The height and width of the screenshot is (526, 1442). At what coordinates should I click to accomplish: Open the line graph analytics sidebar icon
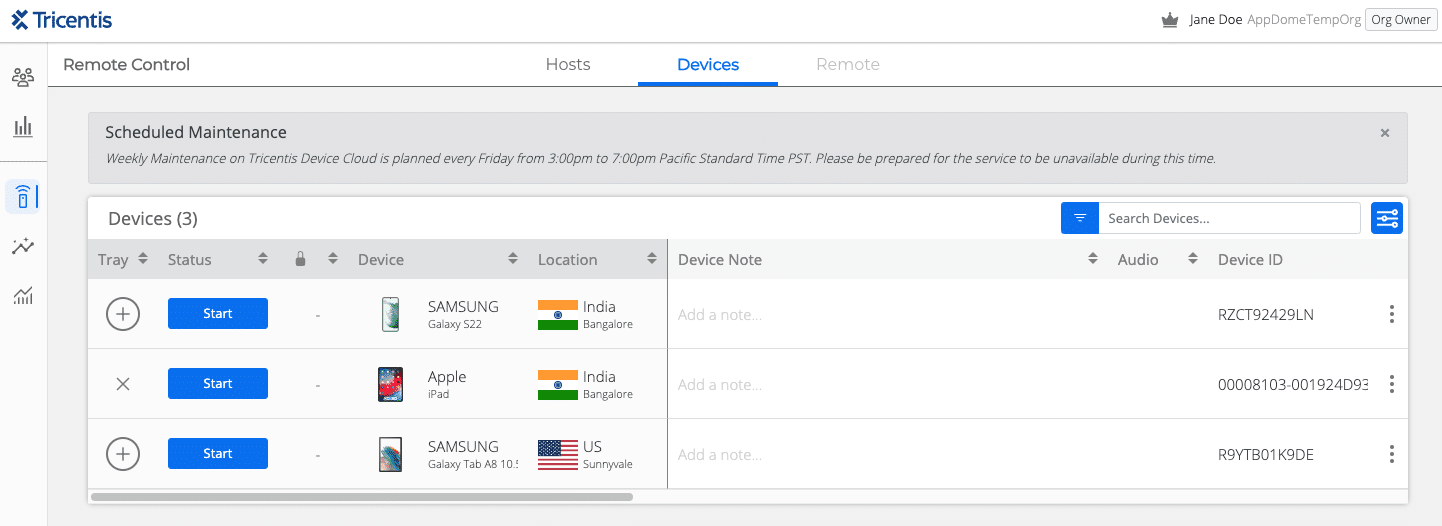pyautogui.click(x=23, y=246)
